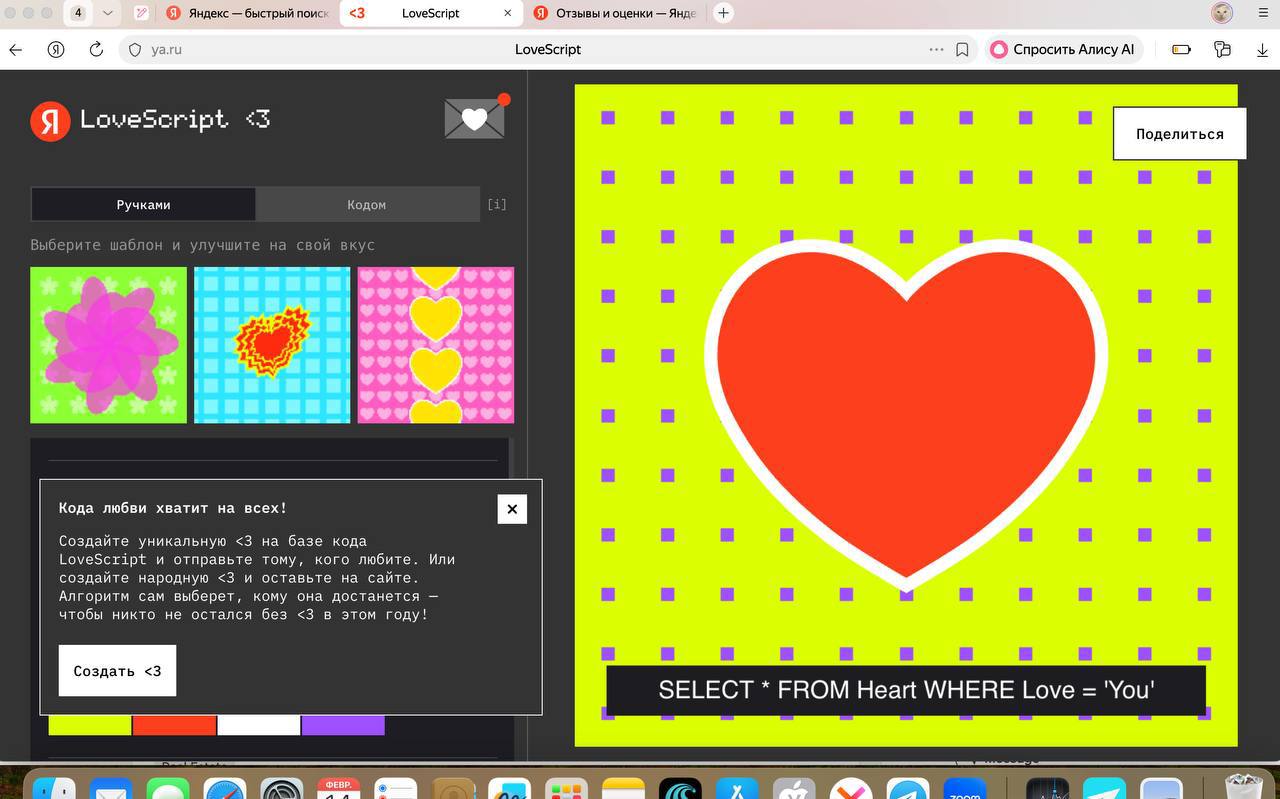Open the address bar three-dots menu
This screenshot has height=799, width=1280.
click(936, 49)
